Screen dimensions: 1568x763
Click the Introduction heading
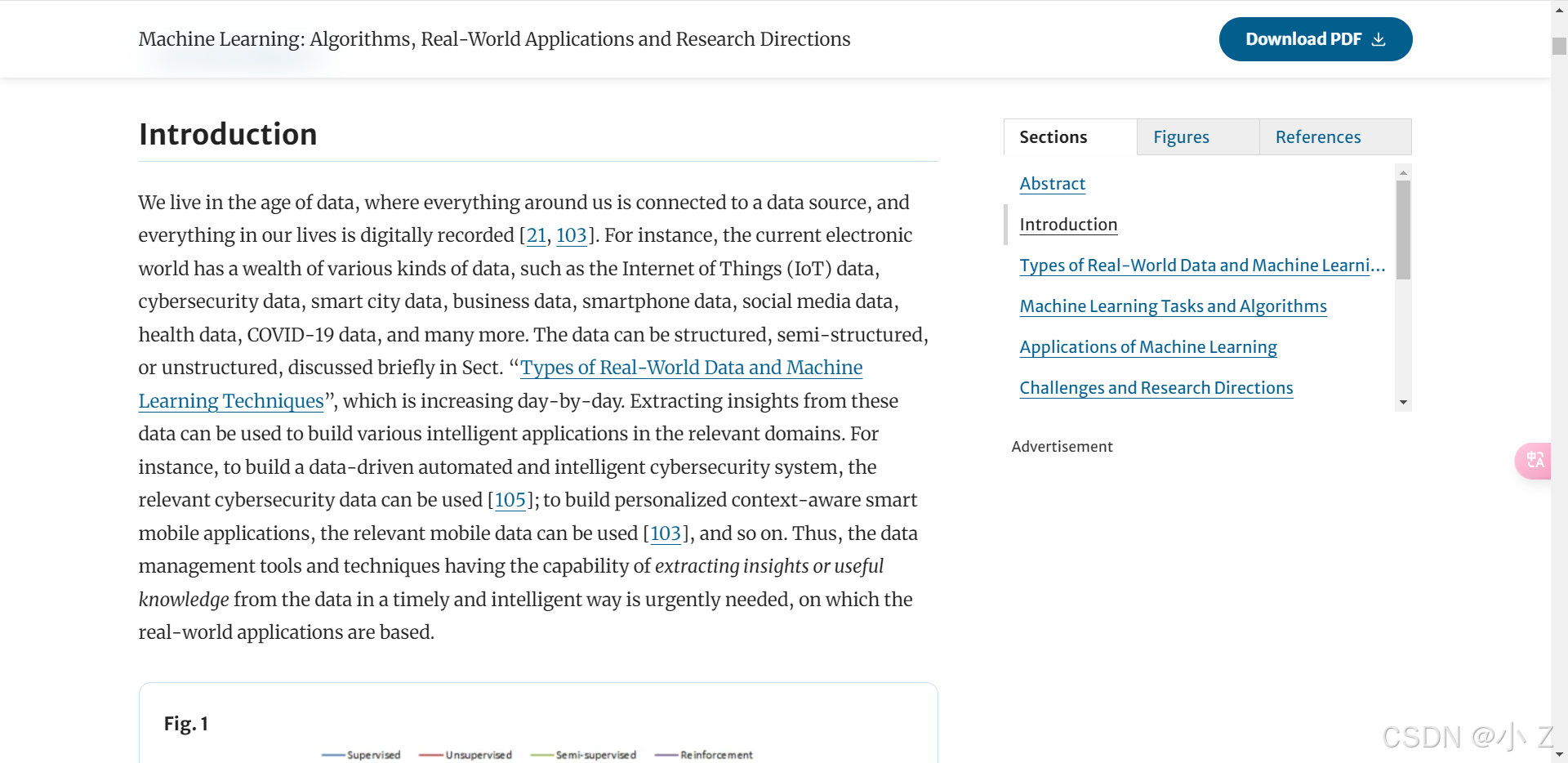228,134
